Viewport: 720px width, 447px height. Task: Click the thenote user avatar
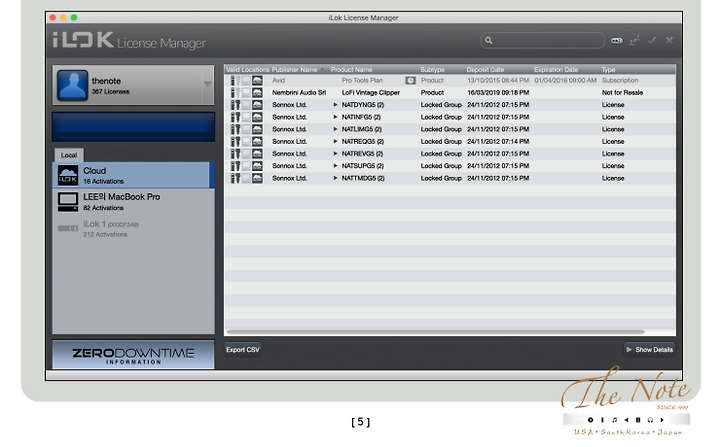tap(72, 85)
